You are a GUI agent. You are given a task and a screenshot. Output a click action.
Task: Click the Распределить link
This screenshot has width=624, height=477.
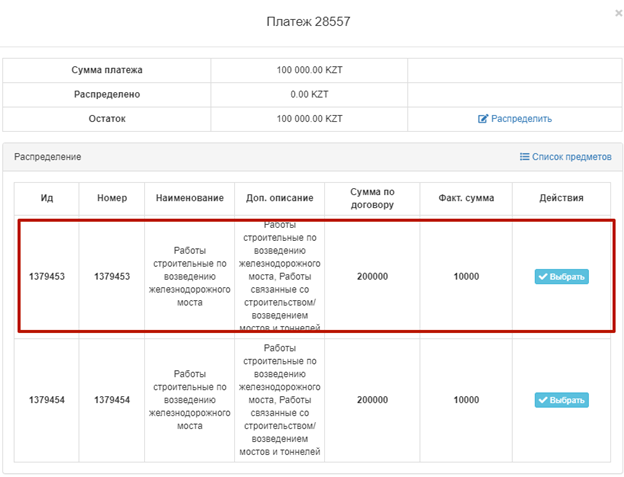point(520,118)
